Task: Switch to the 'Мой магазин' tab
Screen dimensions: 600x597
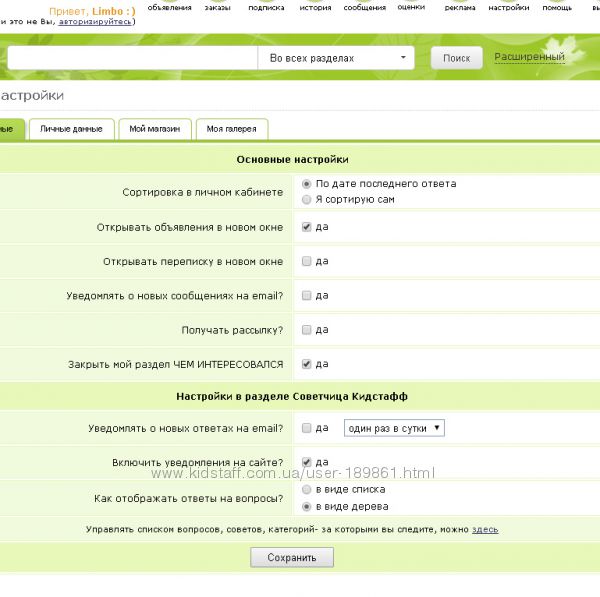Action: point(154,129)
